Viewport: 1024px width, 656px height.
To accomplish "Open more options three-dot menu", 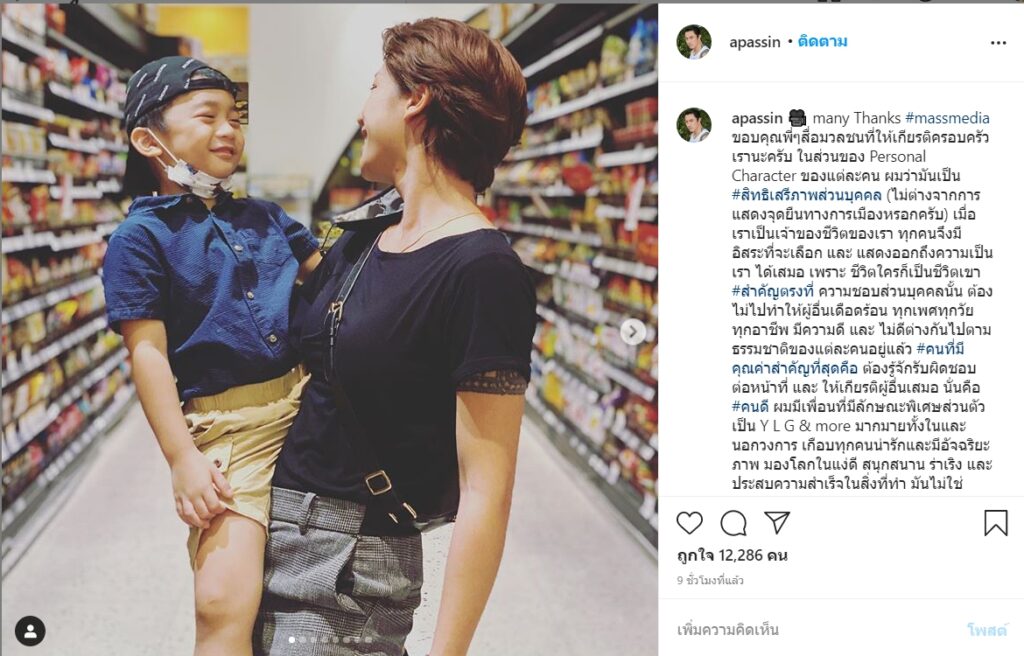I will coord(999,42).
